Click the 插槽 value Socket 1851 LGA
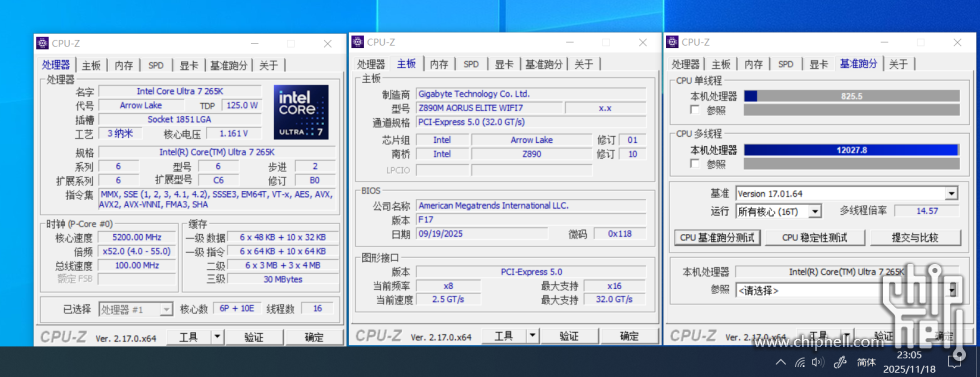The image size is (980, 377). pos(180,119)
